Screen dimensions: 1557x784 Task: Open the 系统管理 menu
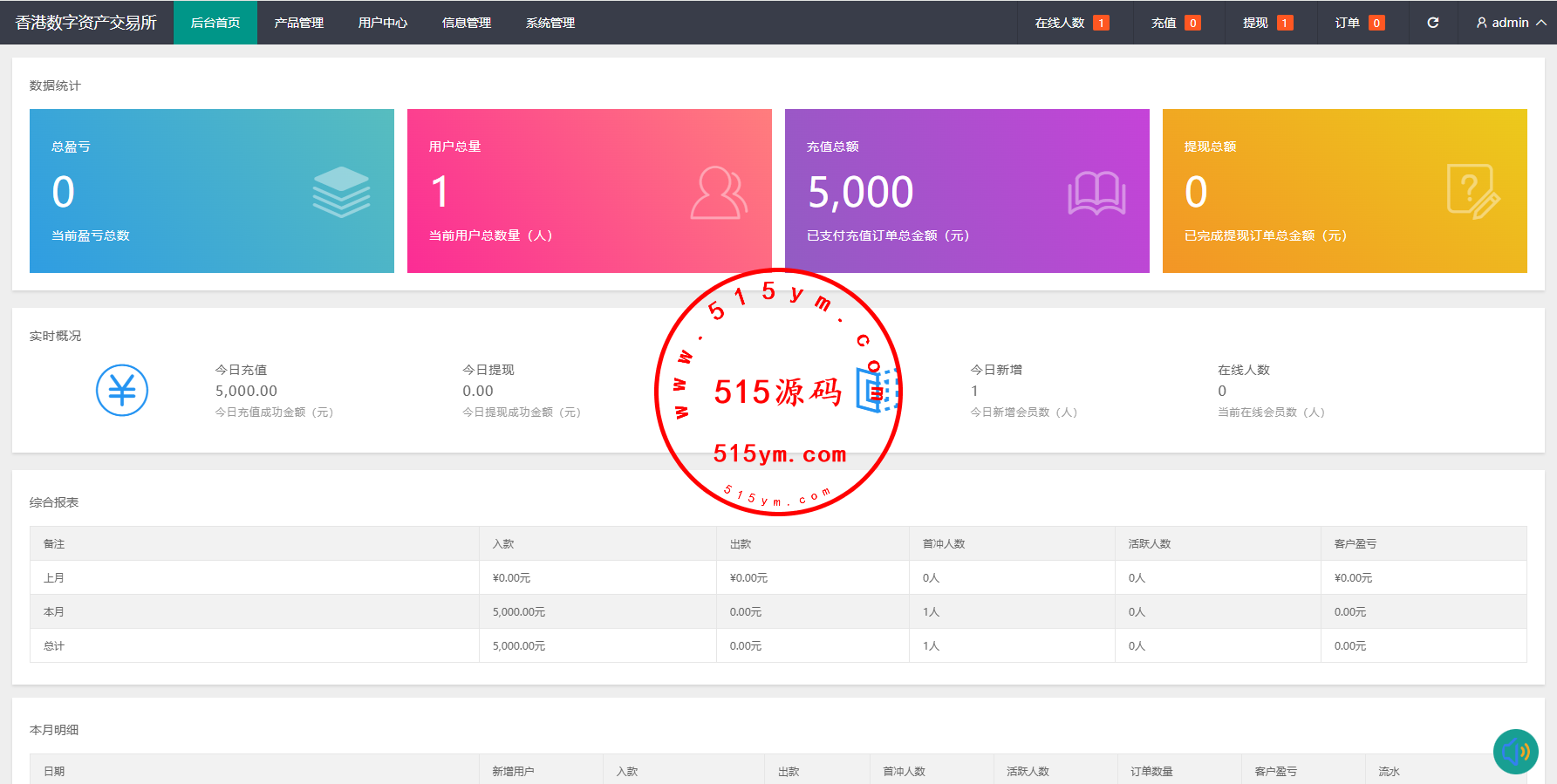(x=550, y=23)
